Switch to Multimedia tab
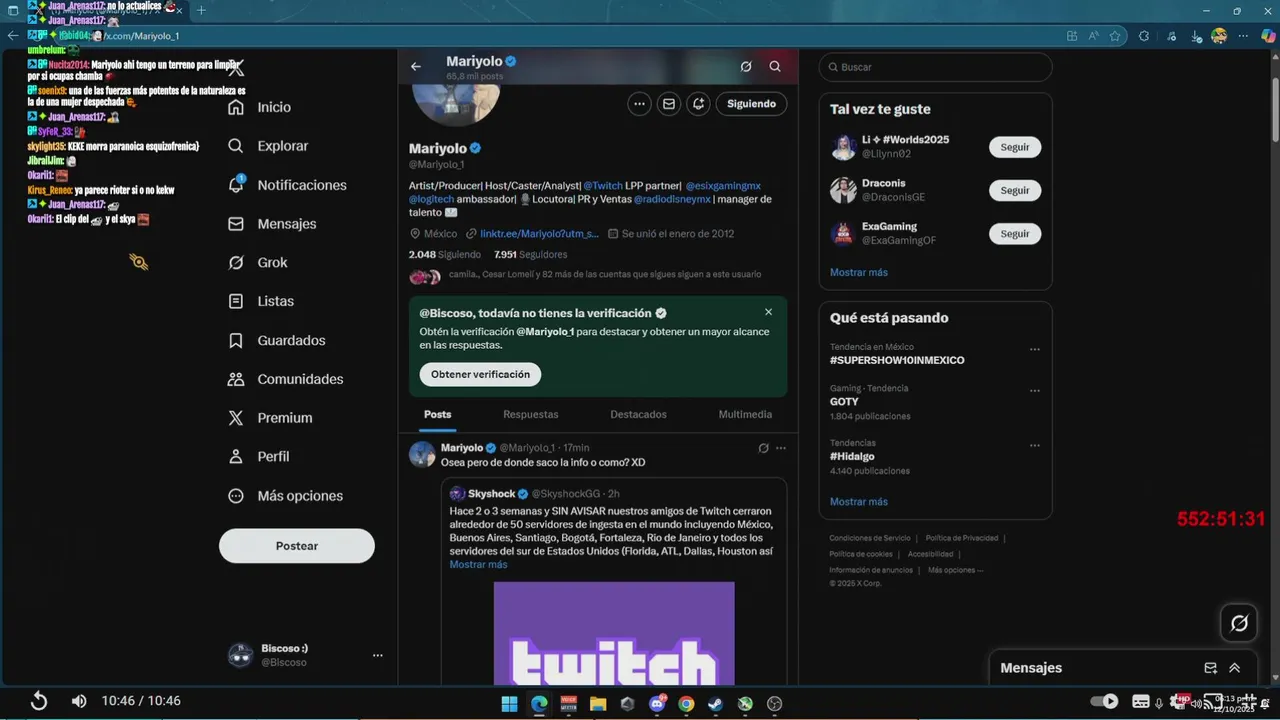This screenshot has height=720, width=1280. 745,414
